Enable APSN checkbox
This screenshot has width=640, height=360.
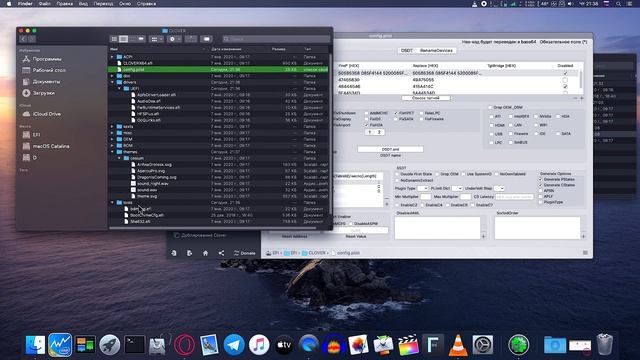pyautogui.click(x=540, y=191)
